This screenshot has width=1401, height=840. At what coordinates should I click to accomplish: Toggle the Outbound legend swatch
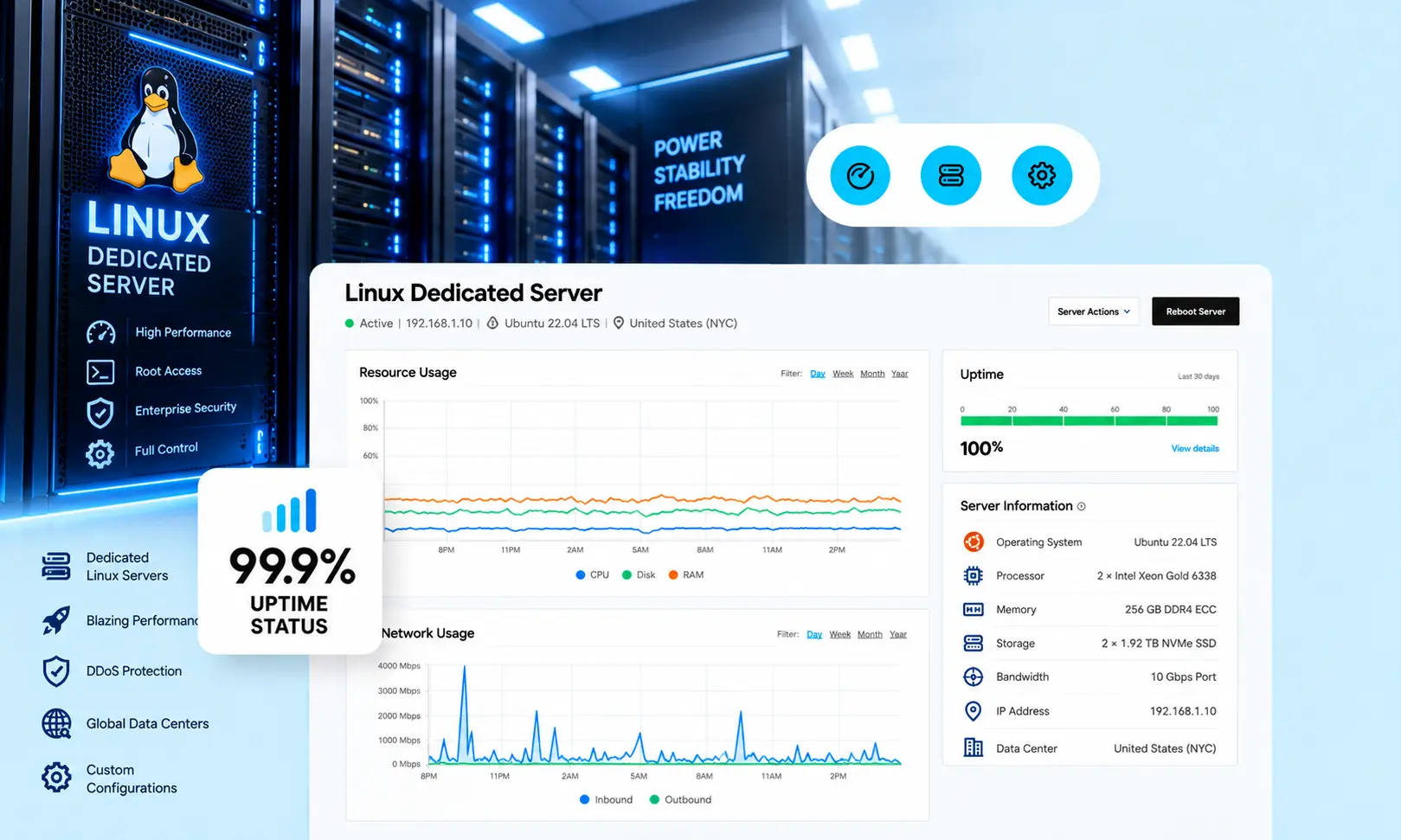(x=655, y=800)
